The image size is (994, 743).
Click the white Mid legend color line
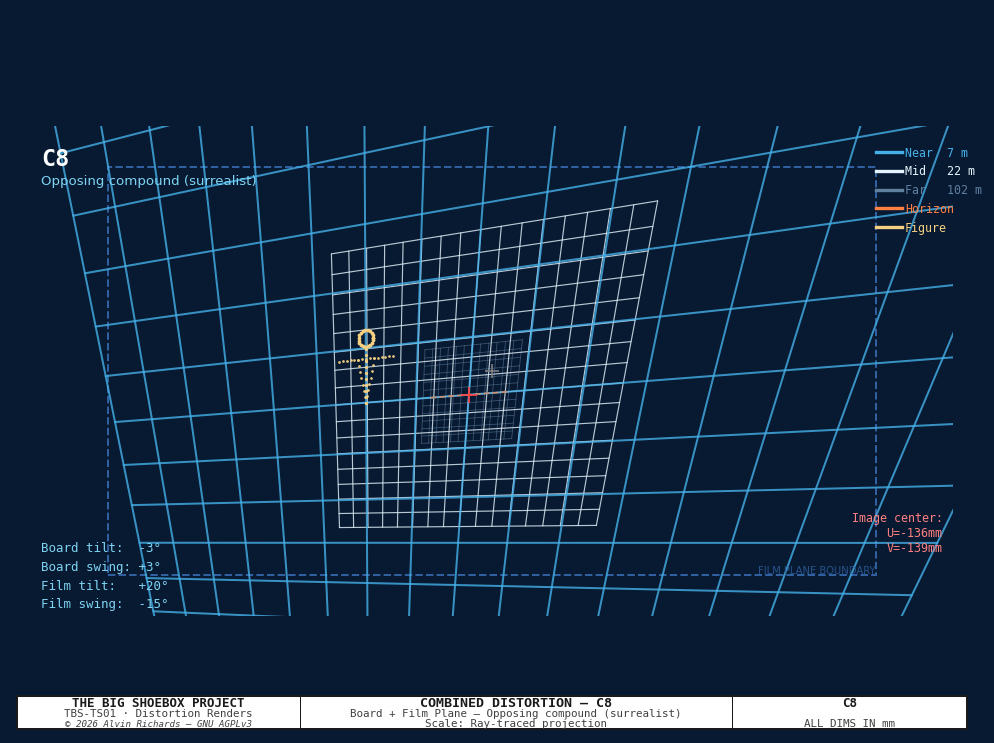point(889,171)
